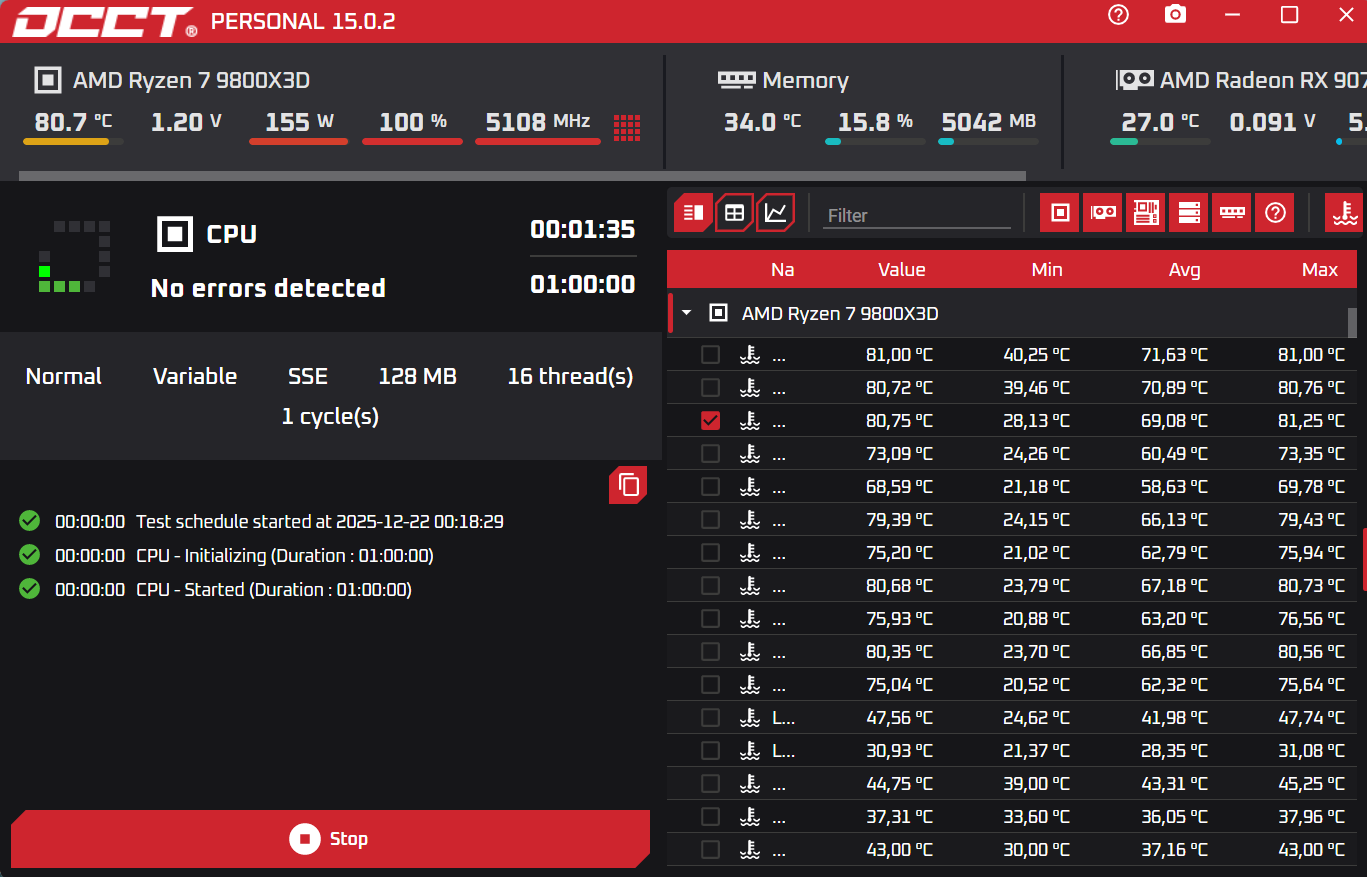Viewport: 1367px width, 877px height.
Task: Check the box for the 80,72 °C value row
Action: [x=710, y=387]
